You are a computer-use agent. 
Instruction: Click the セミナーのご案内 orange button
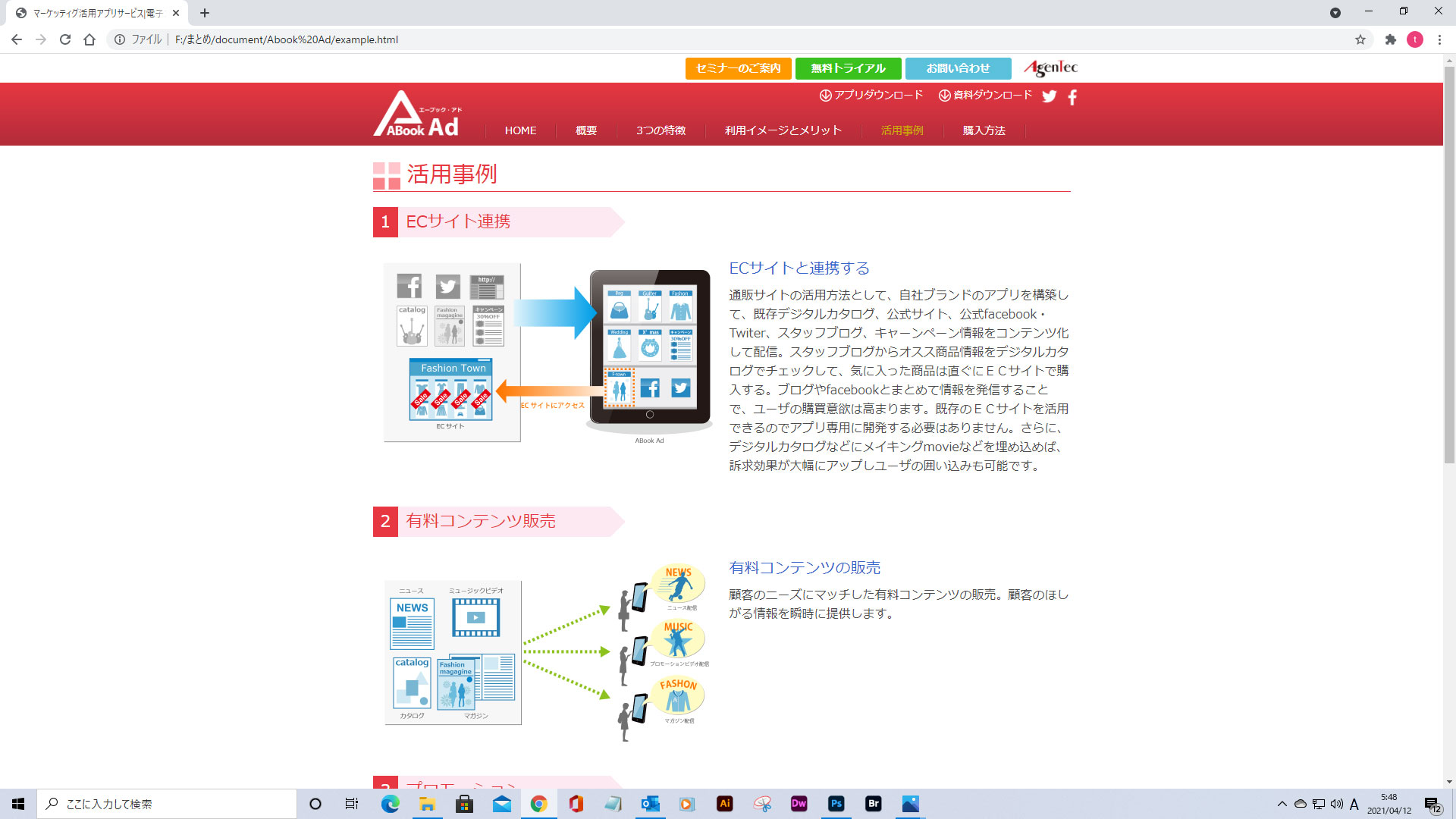pos(738,68)
